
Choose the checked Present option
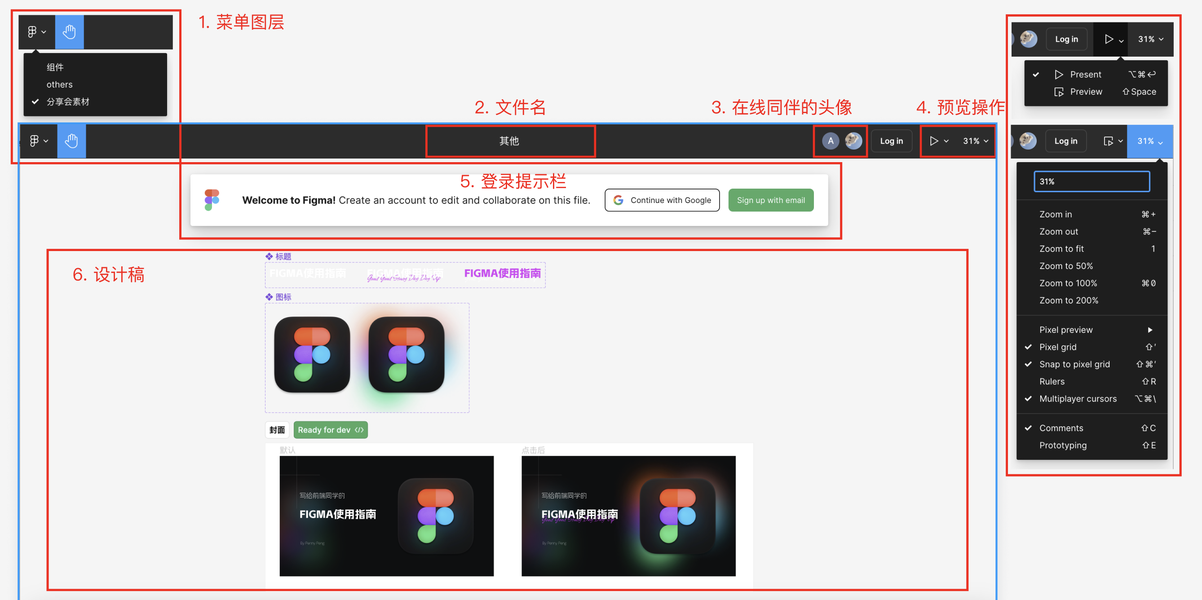click(1095, 74)
